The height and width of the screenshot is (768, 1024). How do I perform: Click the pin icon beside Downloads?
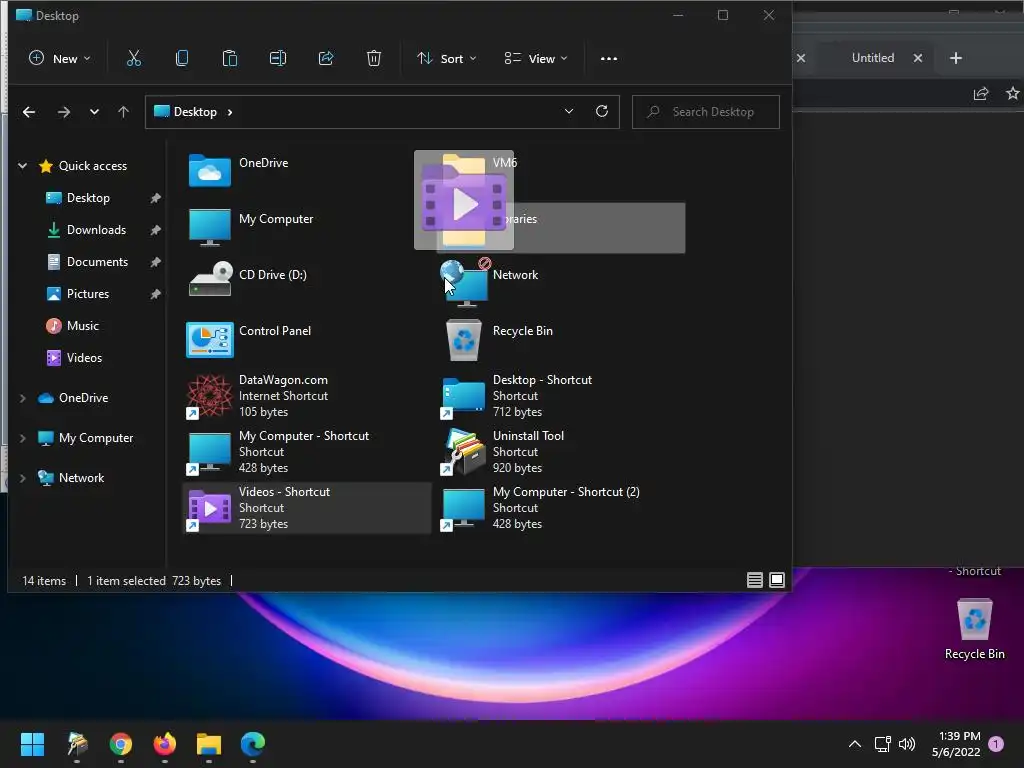[x=155, y=230]
